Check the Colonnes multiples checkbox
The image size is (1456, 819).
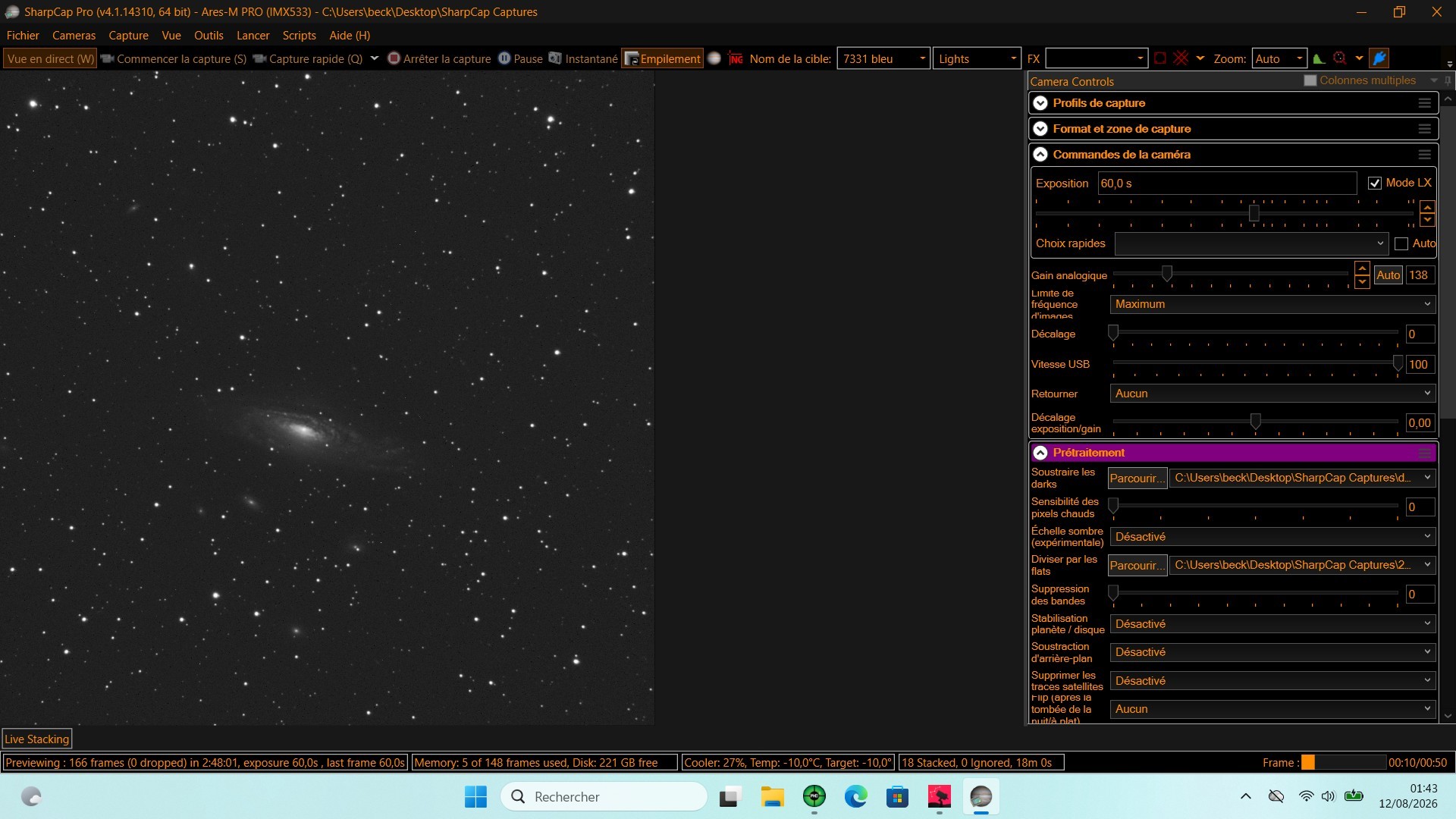tap(1310, 80)
